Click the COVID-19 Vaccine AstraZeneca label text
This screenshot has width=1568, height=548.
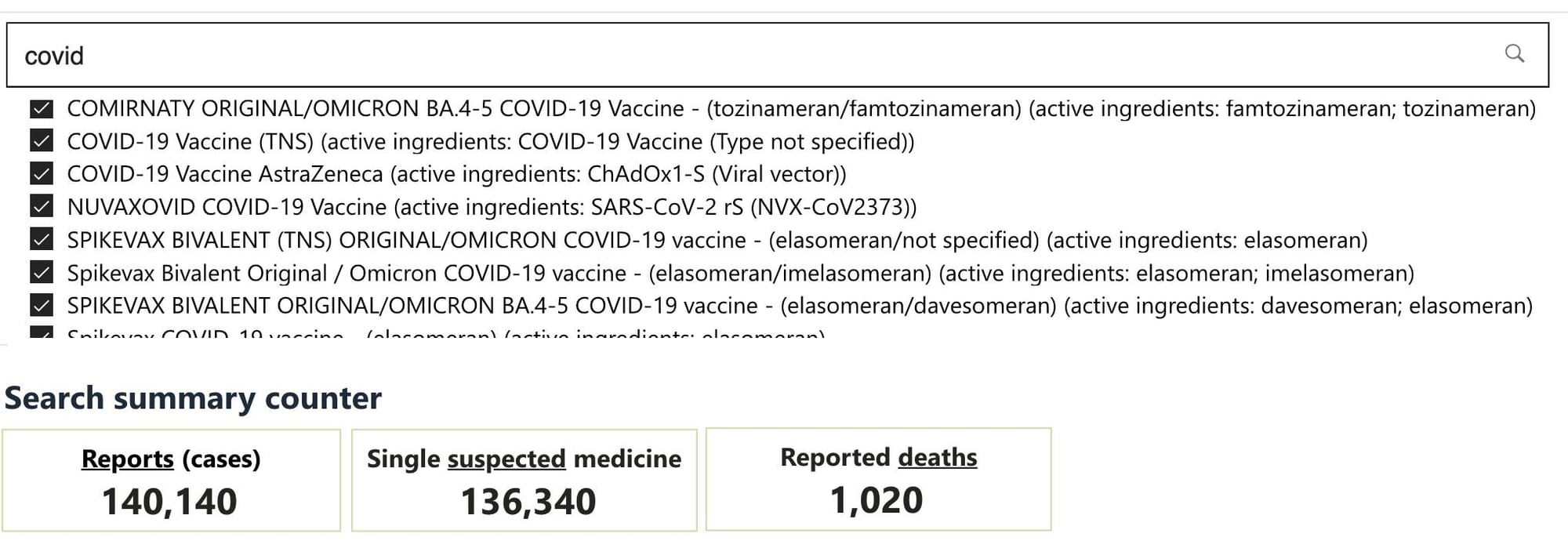(x=456, y=174)
